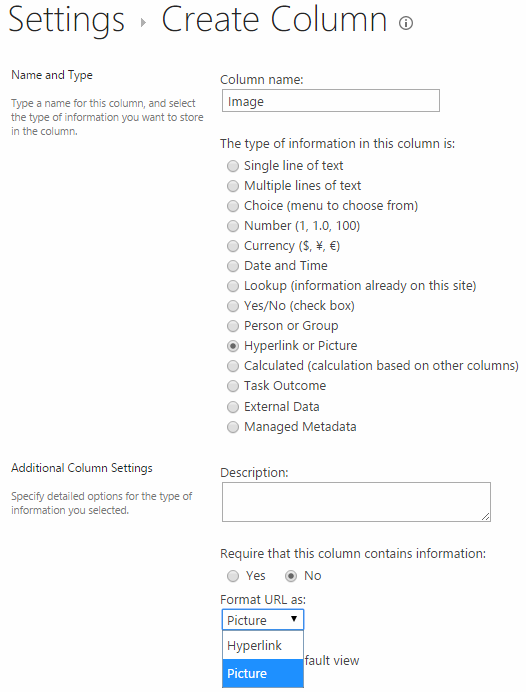Click the Column name input field

tap(331, 101)
